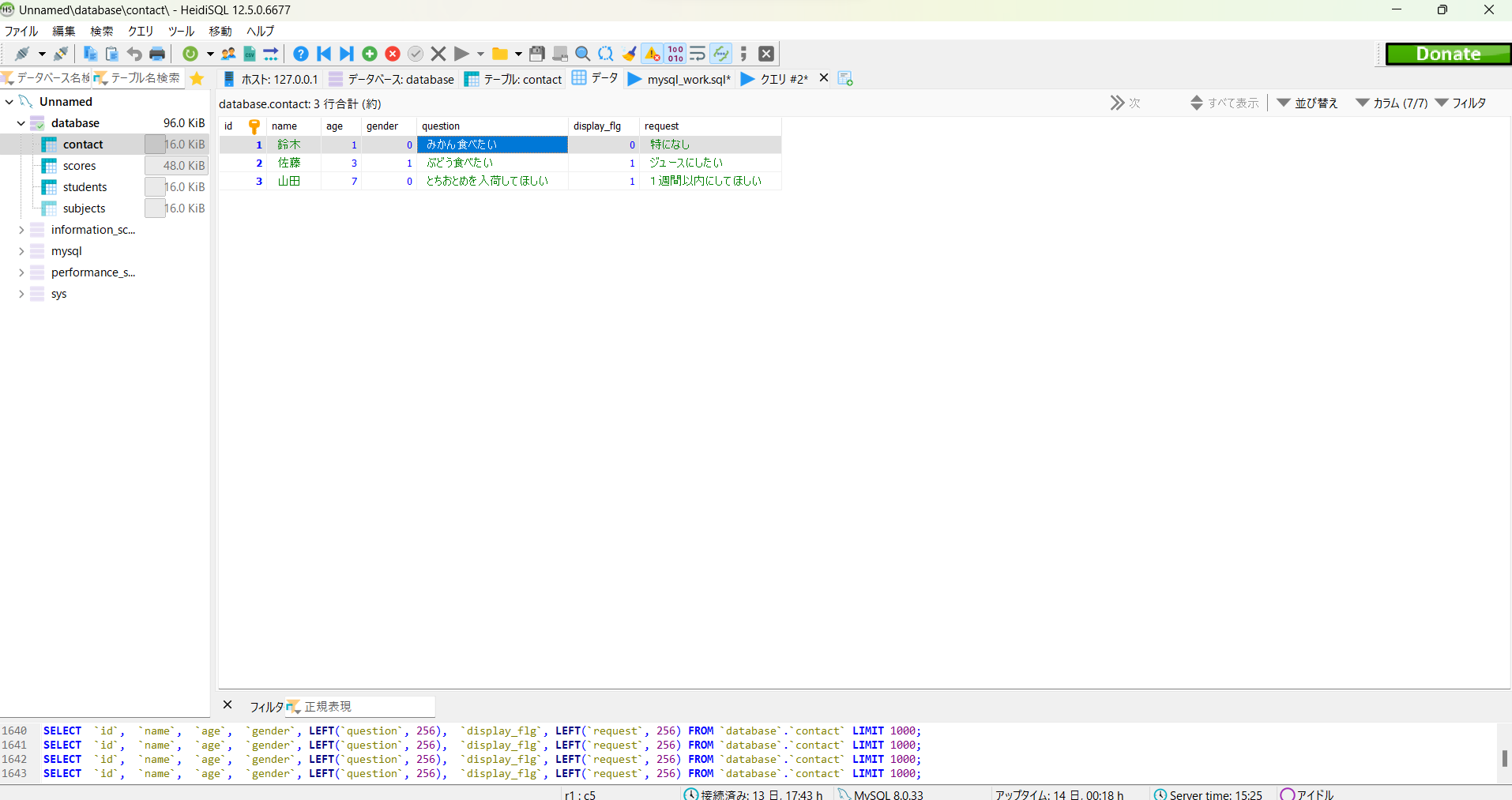Image resolution: width=1512 pixels, height=800 pixels.
Task: Delete the selected row via red delete icon
Action: (393, 53)
